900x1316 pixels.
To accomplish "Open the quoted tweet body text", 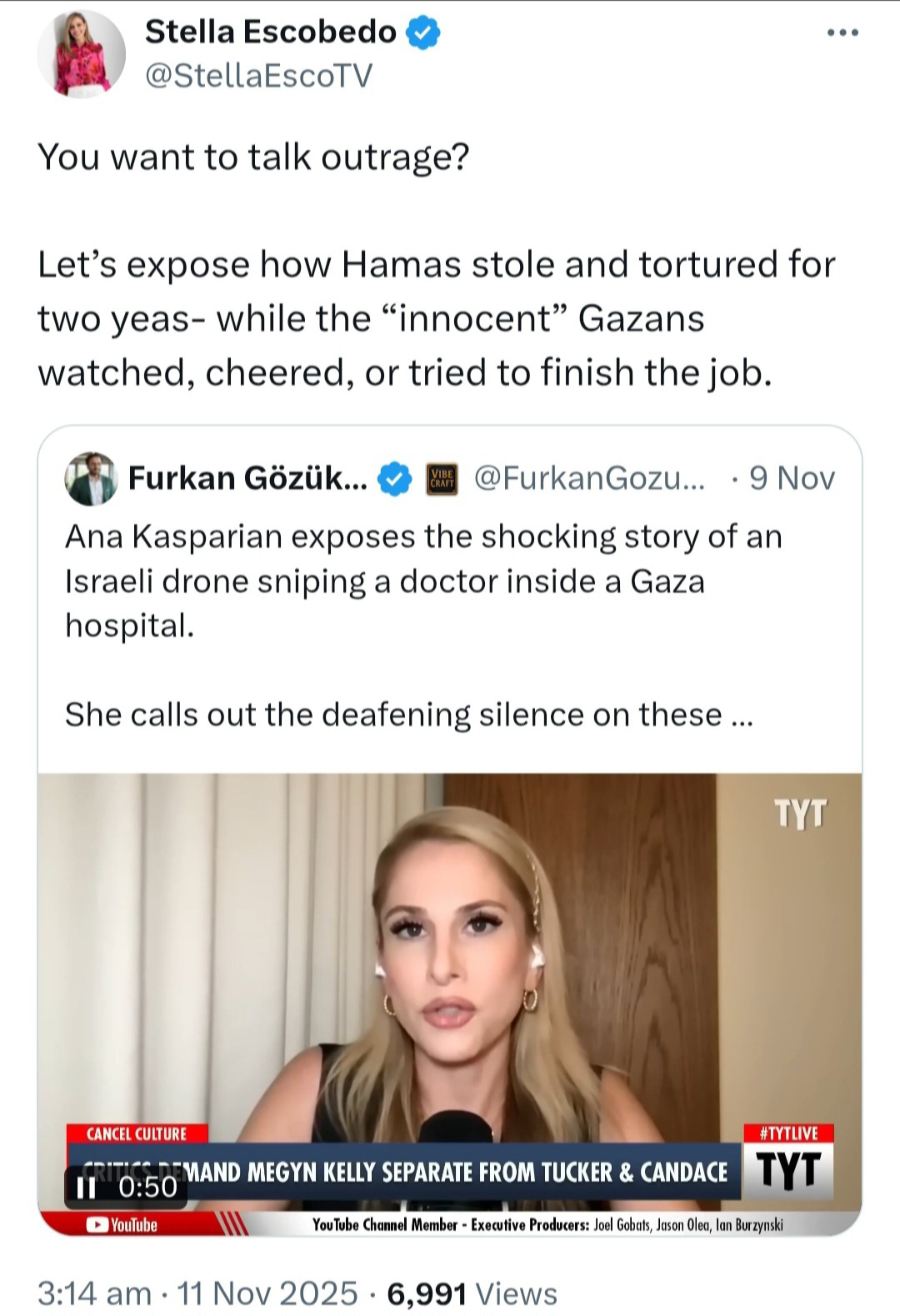I will 423,626.
